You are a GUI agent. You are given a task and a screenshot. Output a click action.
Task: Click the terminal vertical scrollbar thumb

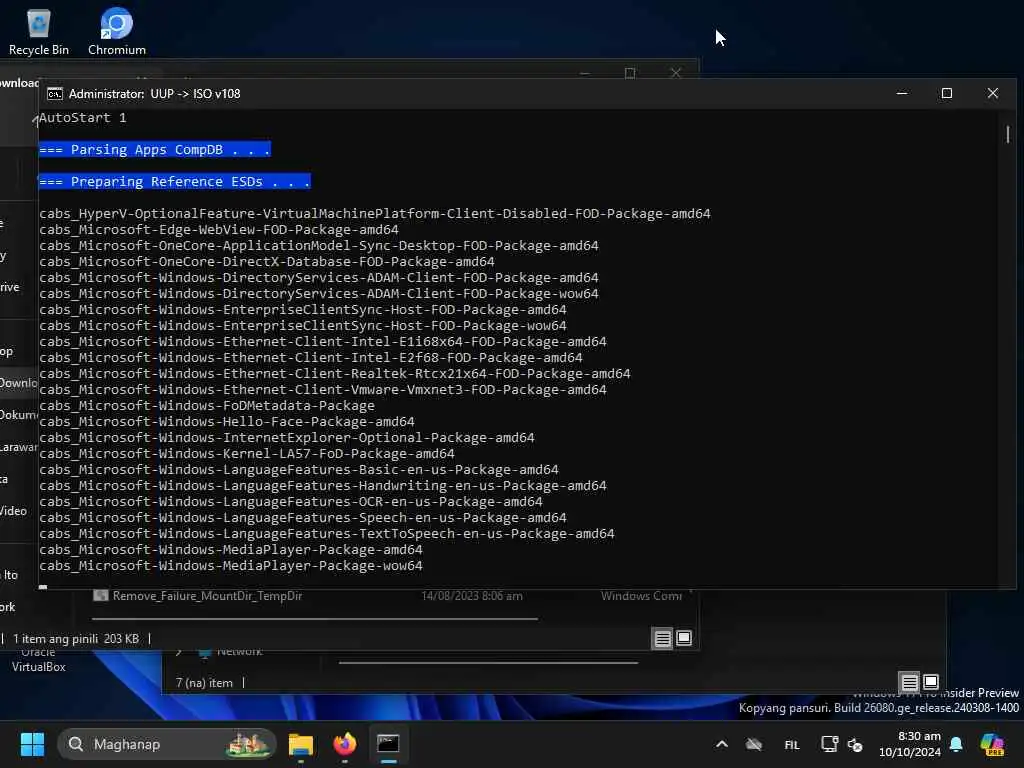coord(1008,135)
